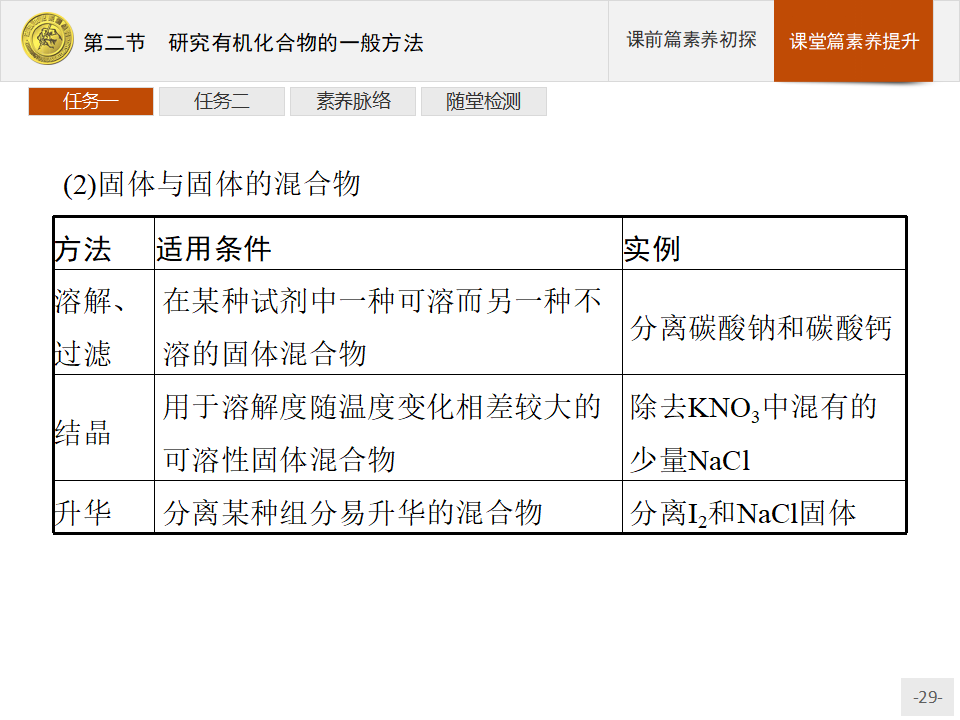This screenshot has width=960, height=720.
Task: Click the cell starting 在某种试剂中一种可溶
Action: pos(388,323)
